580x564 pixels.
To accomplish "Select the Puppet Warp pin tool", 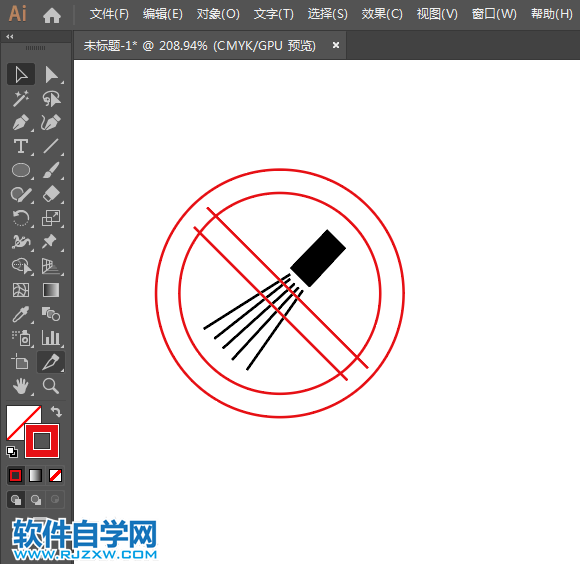I will coord(51,242).
